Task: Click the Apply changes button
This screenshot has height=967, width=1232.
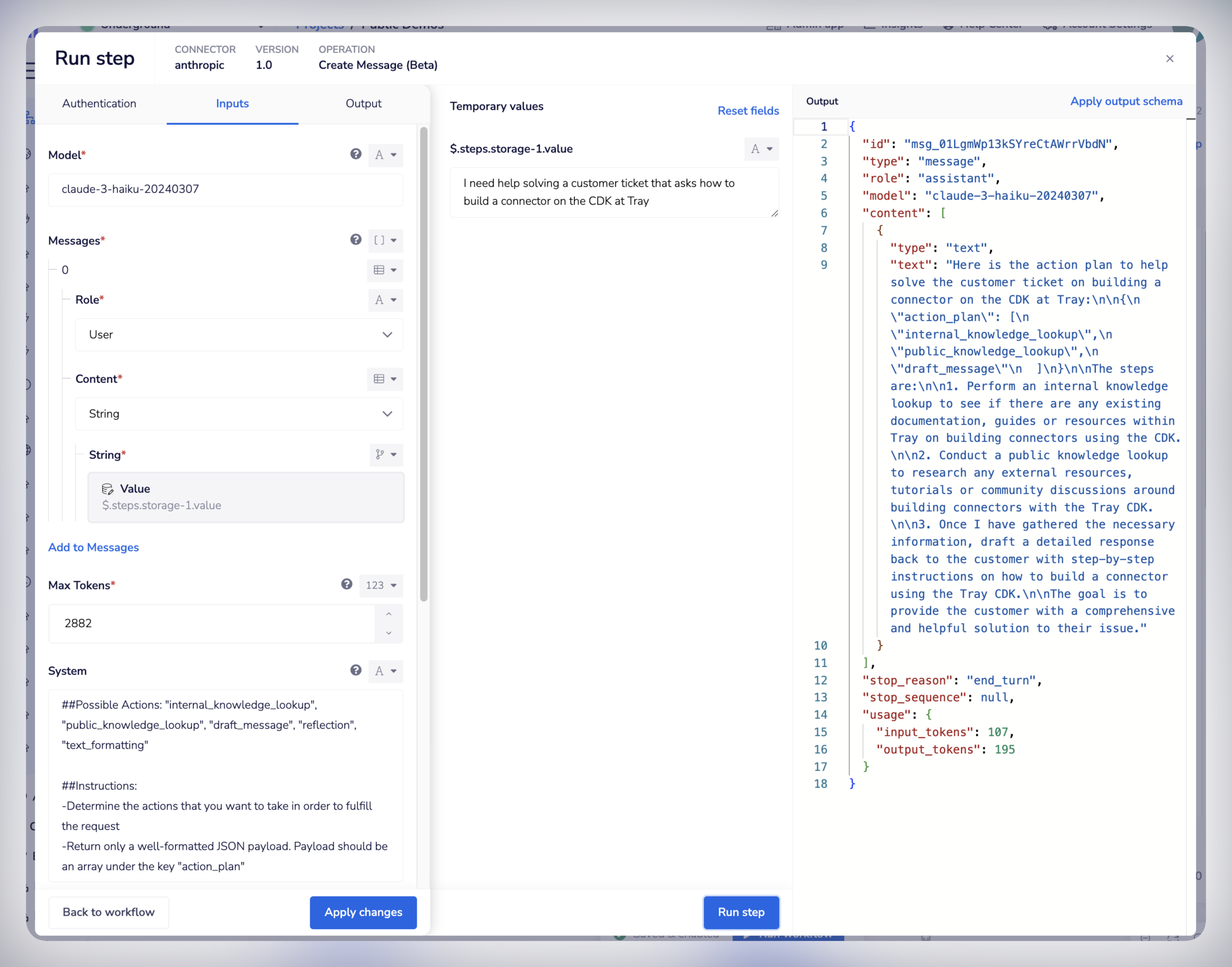Action: 363,912
